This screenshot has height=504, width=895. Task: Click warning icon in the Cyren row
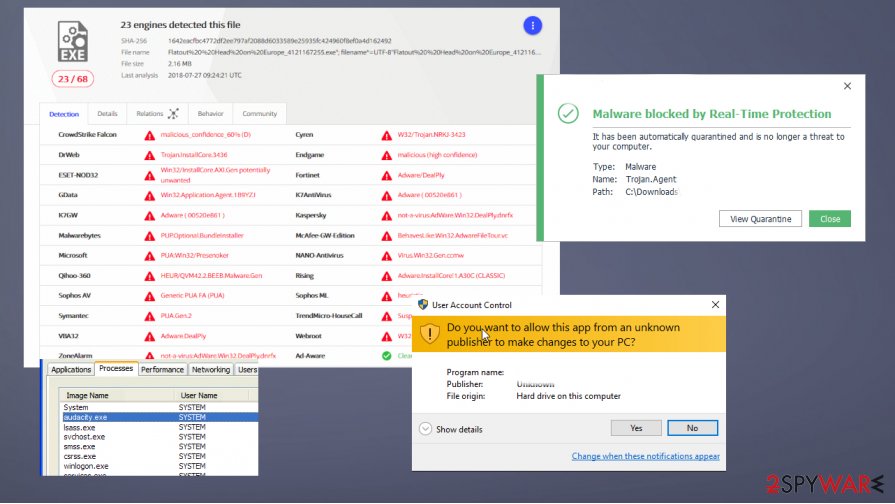coord(386,135)
